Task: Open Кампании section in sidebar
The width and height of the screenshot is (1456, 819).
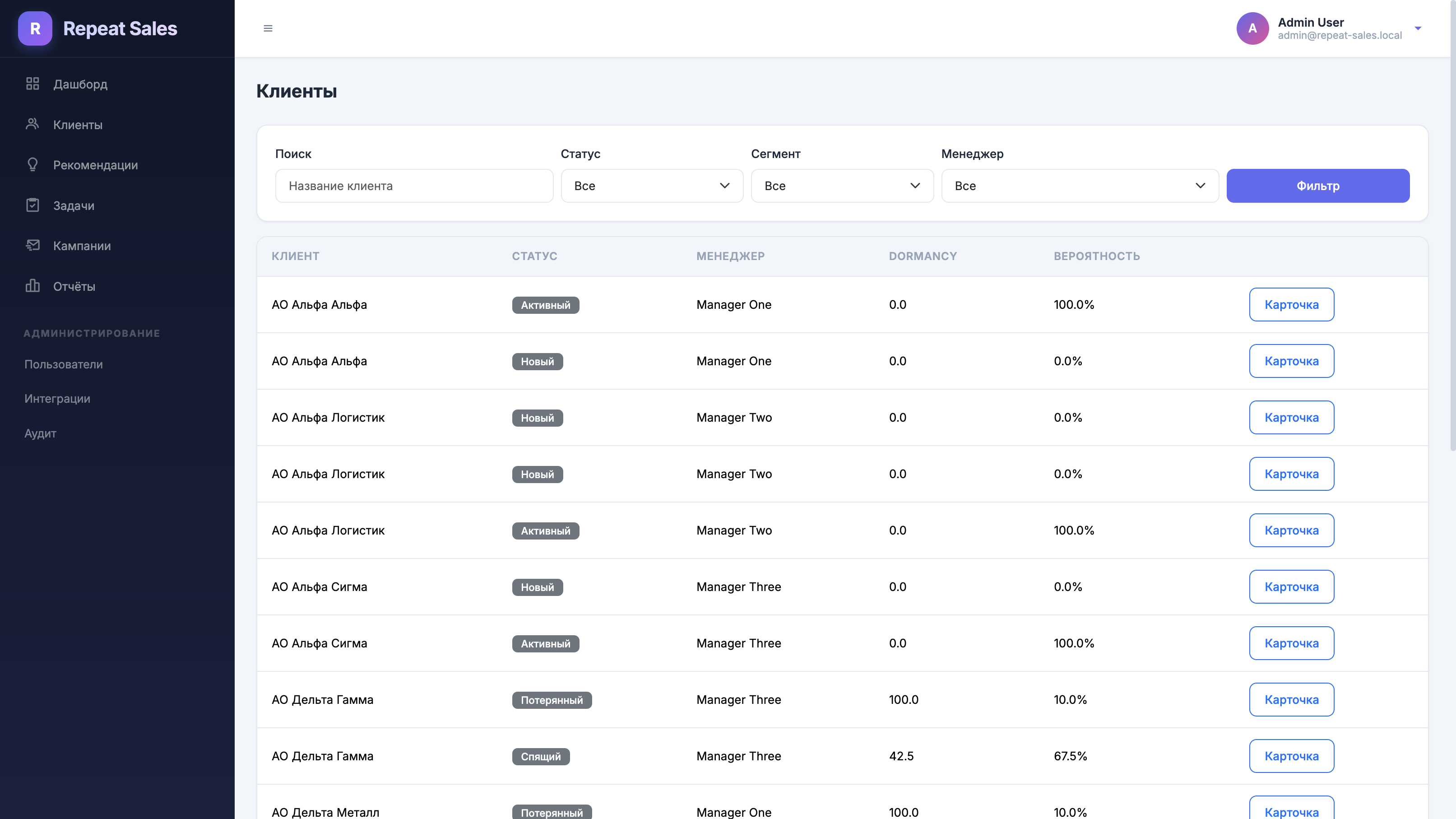Action: click(82, 246)
